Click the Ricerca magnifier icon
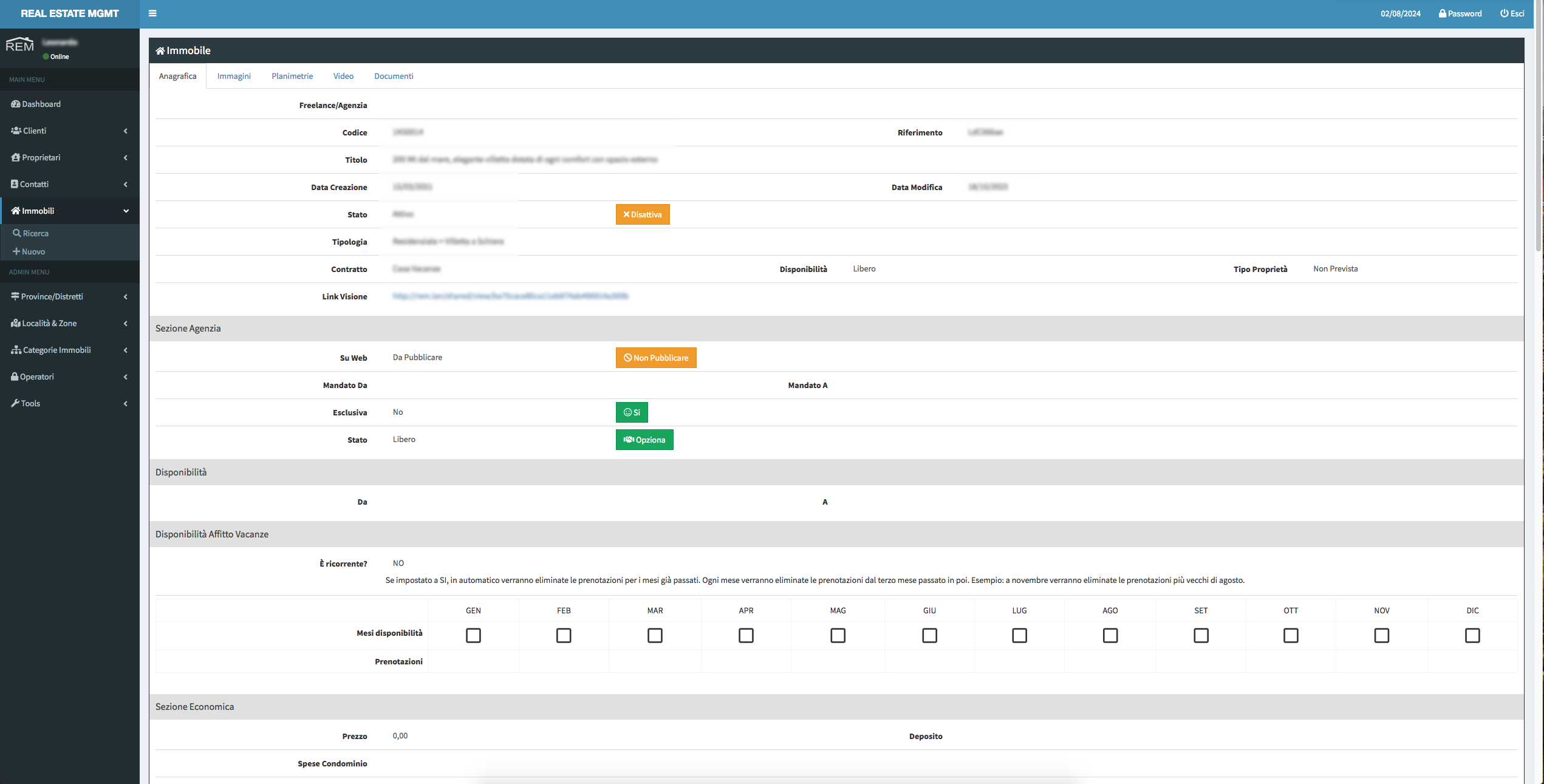This screenshot has height=784, width=1544. [x=17, y=233]
